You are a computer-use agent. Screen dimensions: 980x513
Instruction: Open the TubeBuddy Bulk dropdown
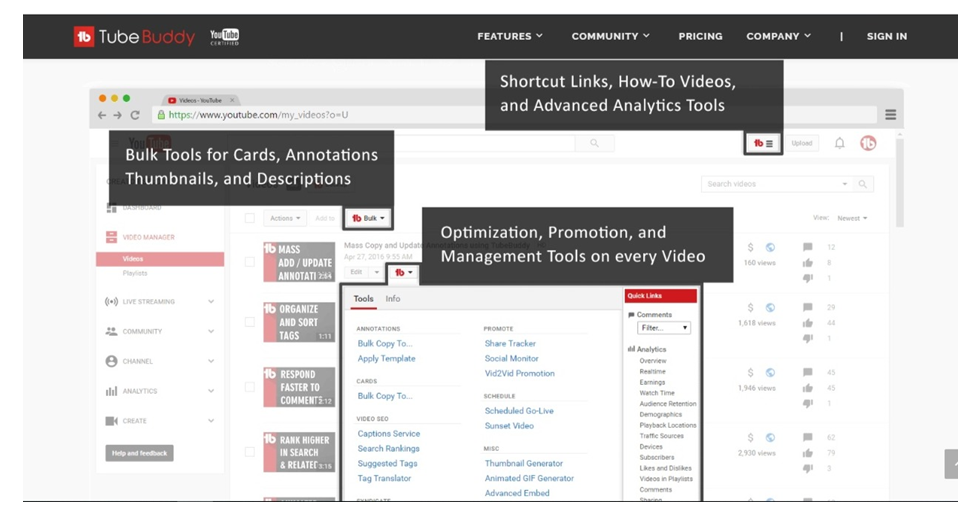[x=369, y=218]
